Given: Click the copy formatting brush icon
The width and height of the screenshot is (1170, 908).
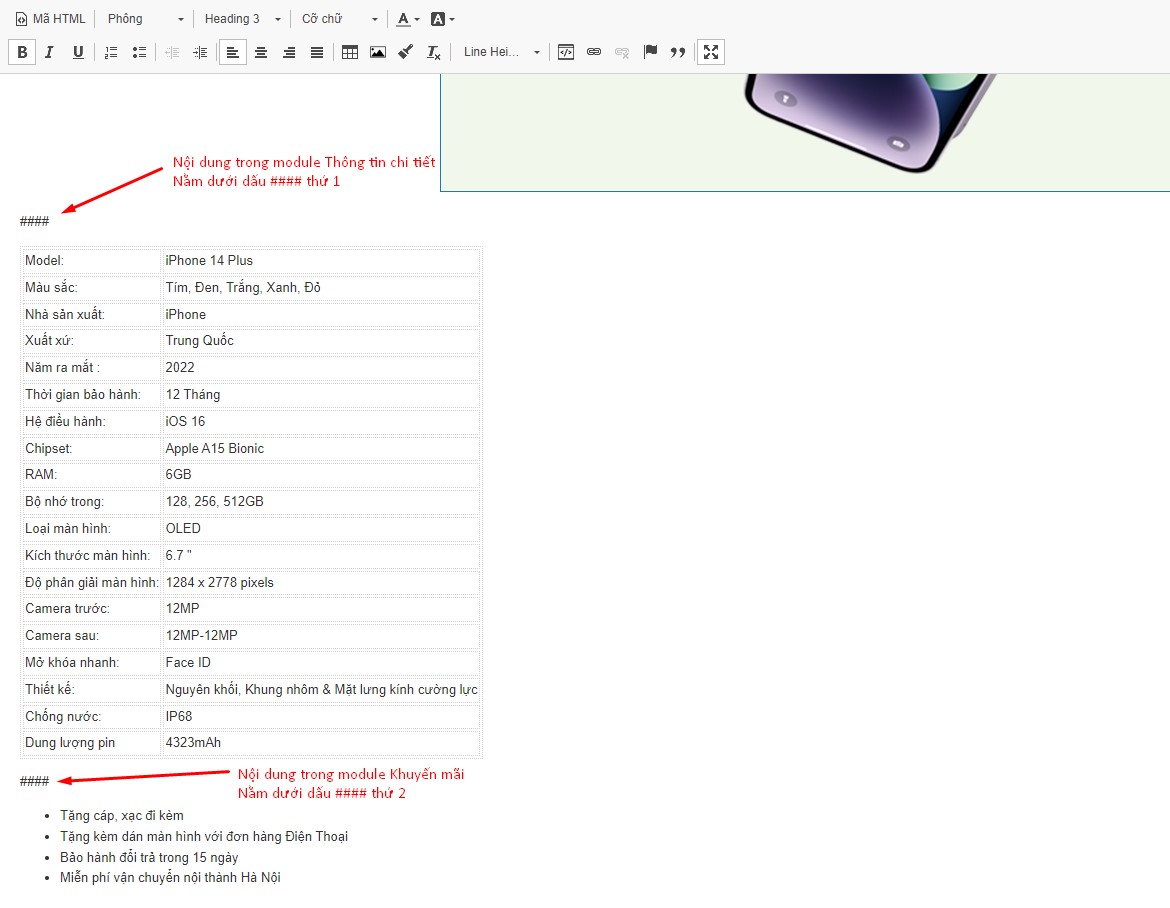Looking at the screenshot, I should 406,52.
